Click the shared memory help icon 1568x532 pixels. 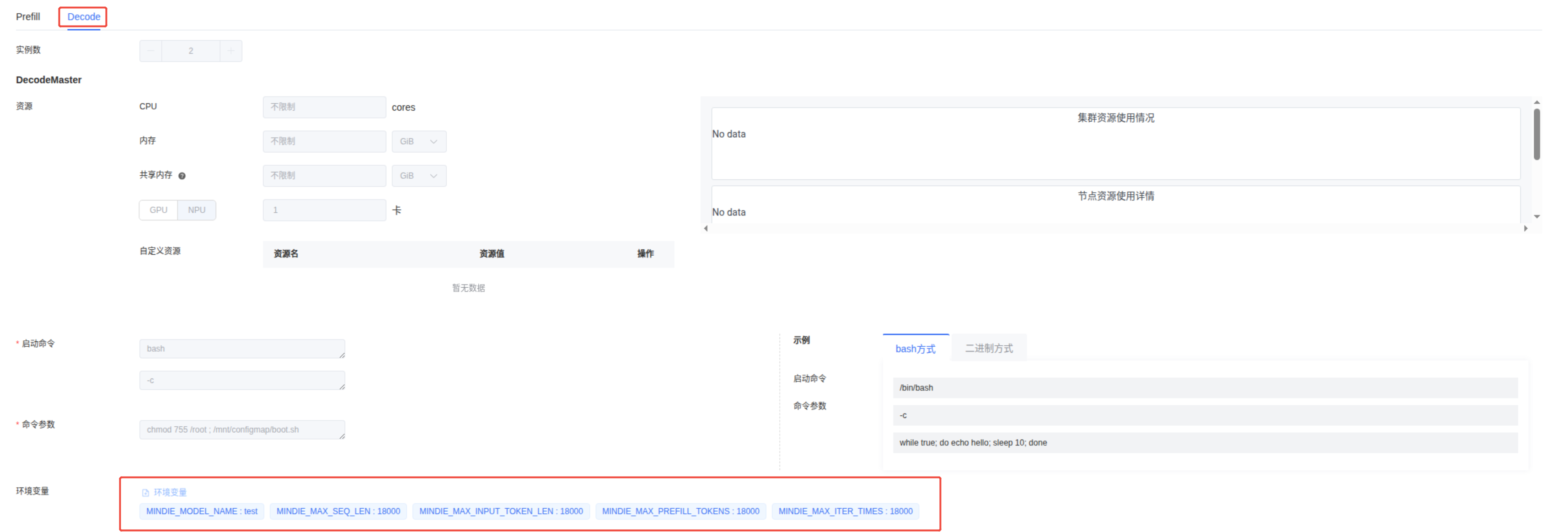point(182,176)
